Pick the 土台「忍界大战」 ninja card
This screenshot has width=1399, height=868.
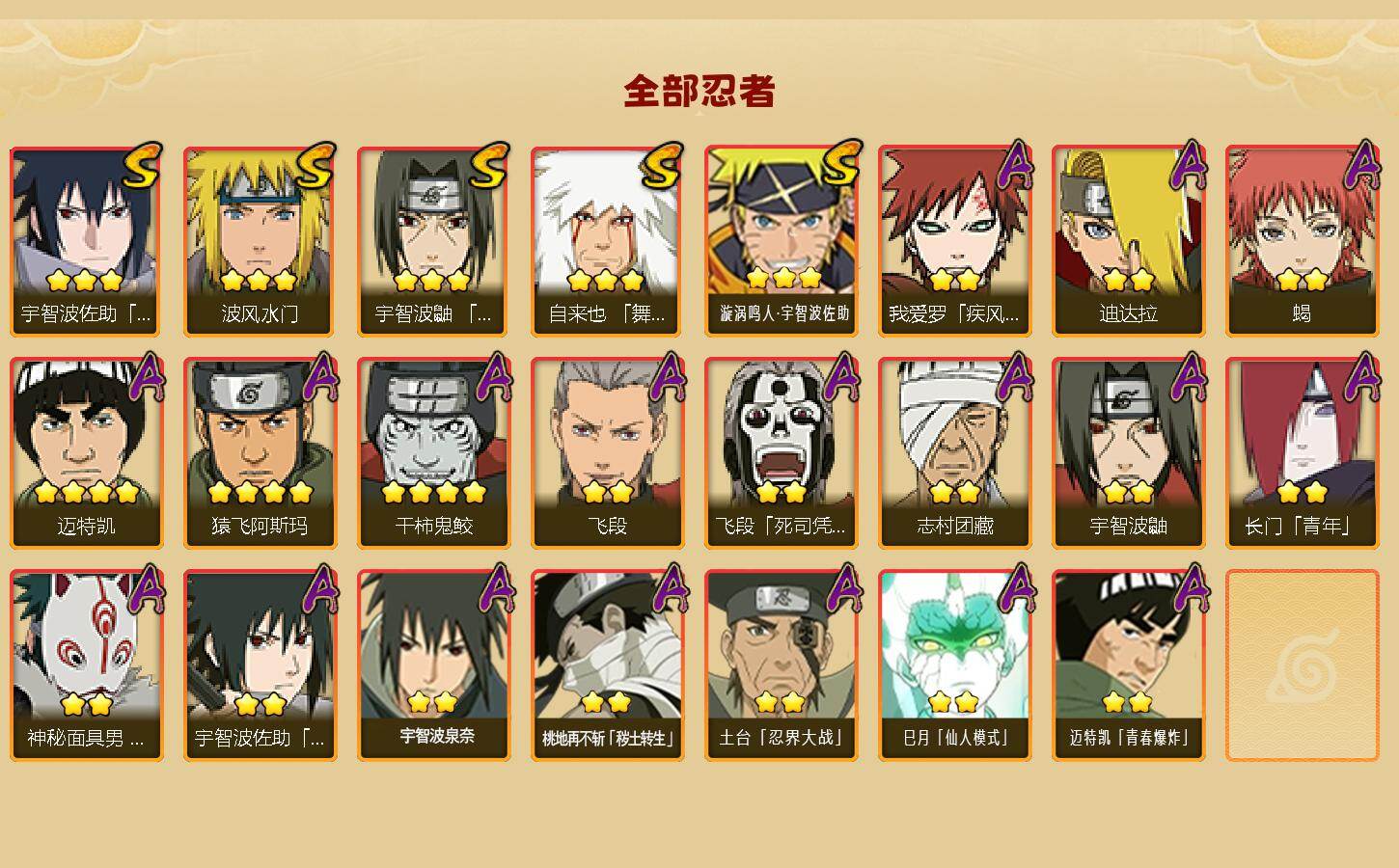coord(781,665)
